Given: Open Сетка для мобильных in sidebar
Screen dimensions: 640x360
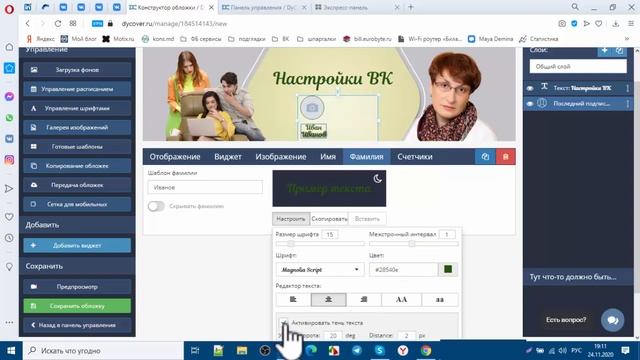Looking at the screenshot, I should click(77, 204).
